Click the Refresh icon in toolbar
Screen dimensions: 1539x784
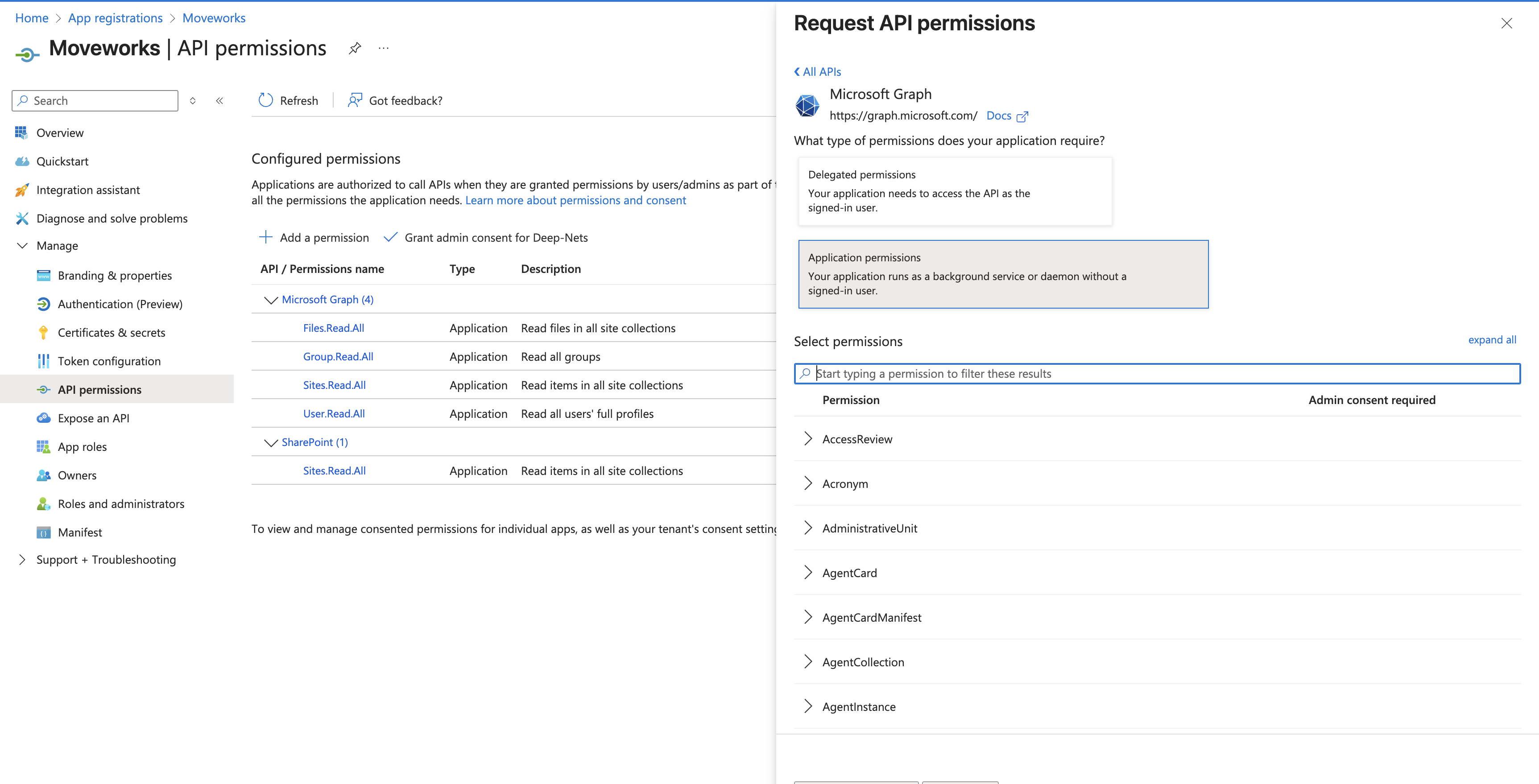266,100
